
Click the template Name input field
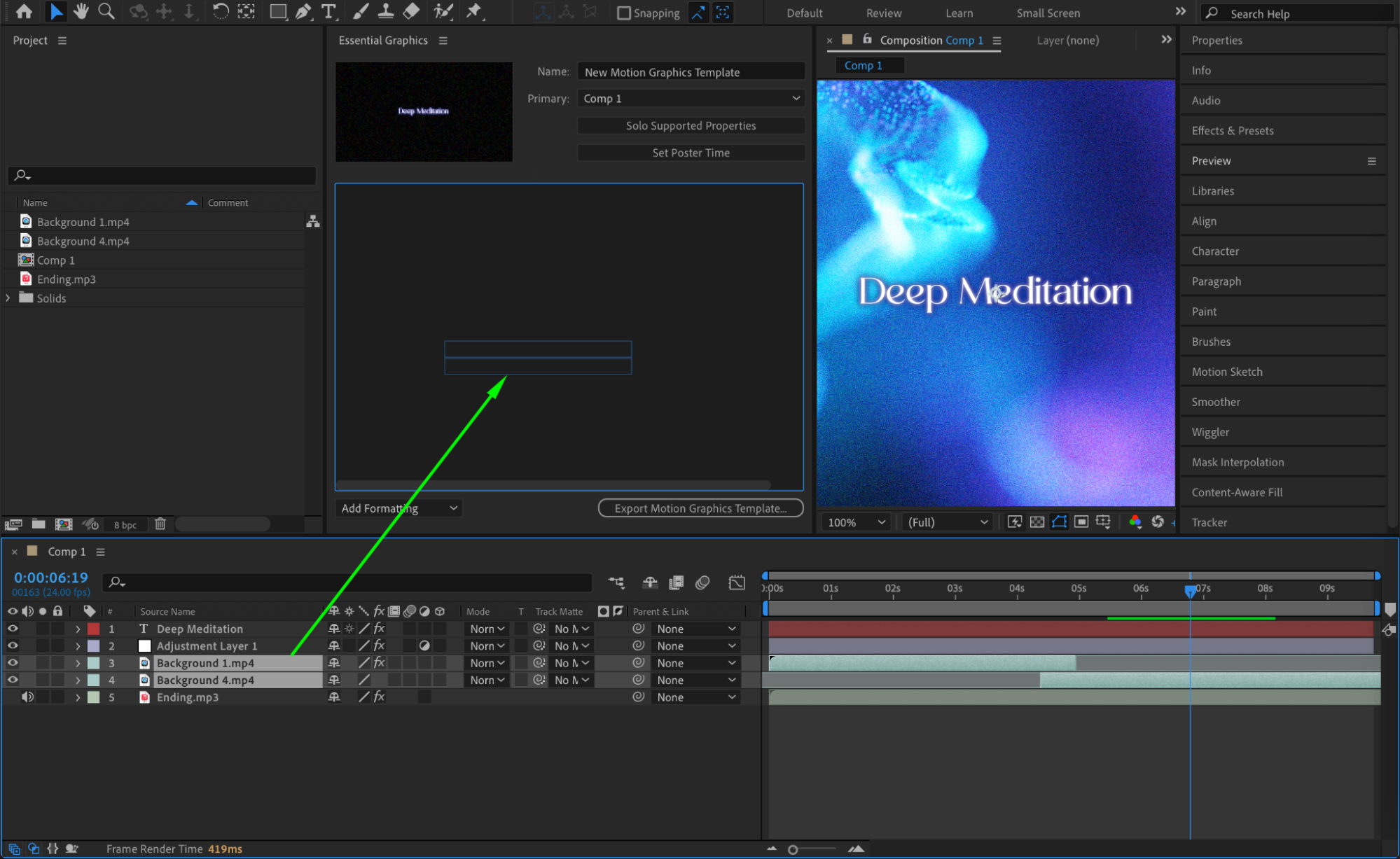[691, 72]
